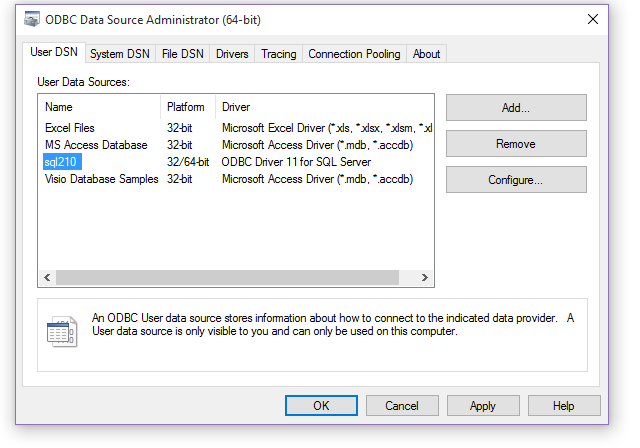
Task: Click the horizontal scrollbar thumb
Action: pyautogui.click(x=227, y=277)
